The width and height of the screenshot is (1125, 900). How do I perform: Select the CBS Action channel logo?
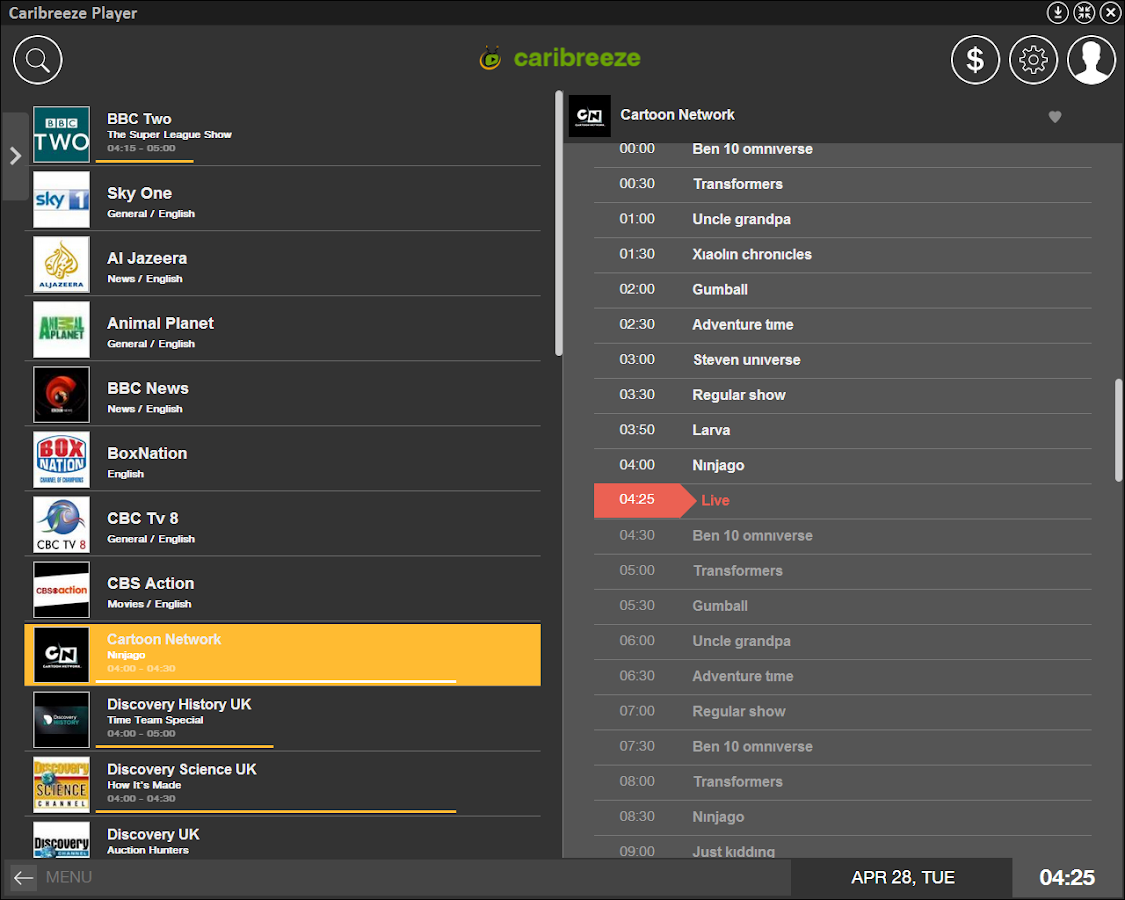[62, 589]
